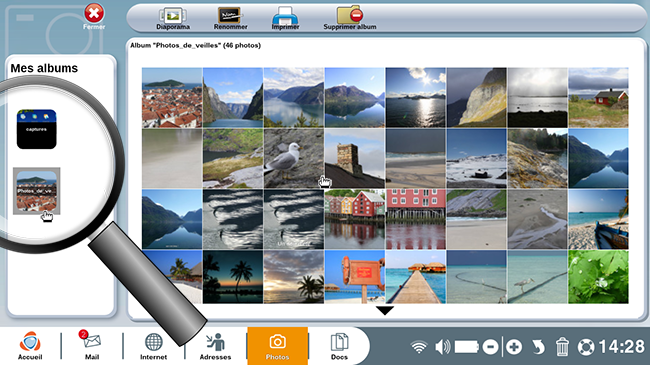This screenshot has height=365, width=650.
Task: Open the sun over sea photo
Action: point(415,97)
